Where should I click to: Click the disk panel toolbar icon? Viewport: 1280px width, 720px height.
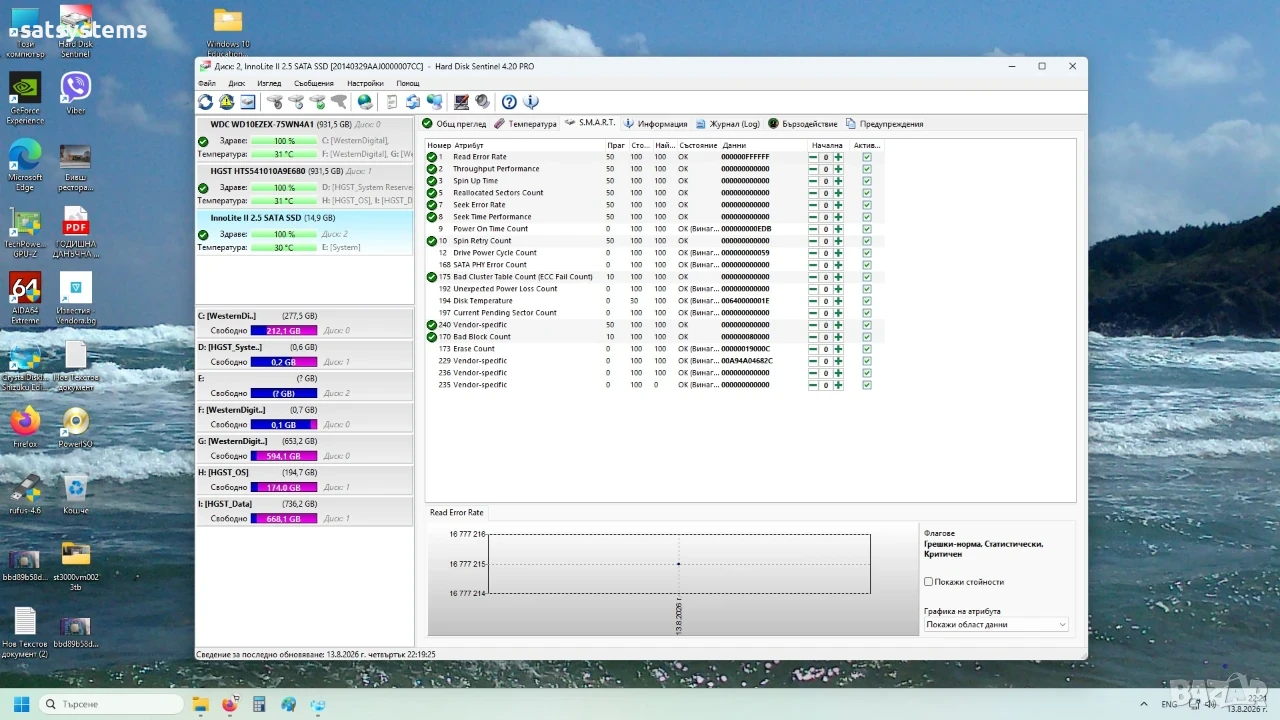pos(247,102)
